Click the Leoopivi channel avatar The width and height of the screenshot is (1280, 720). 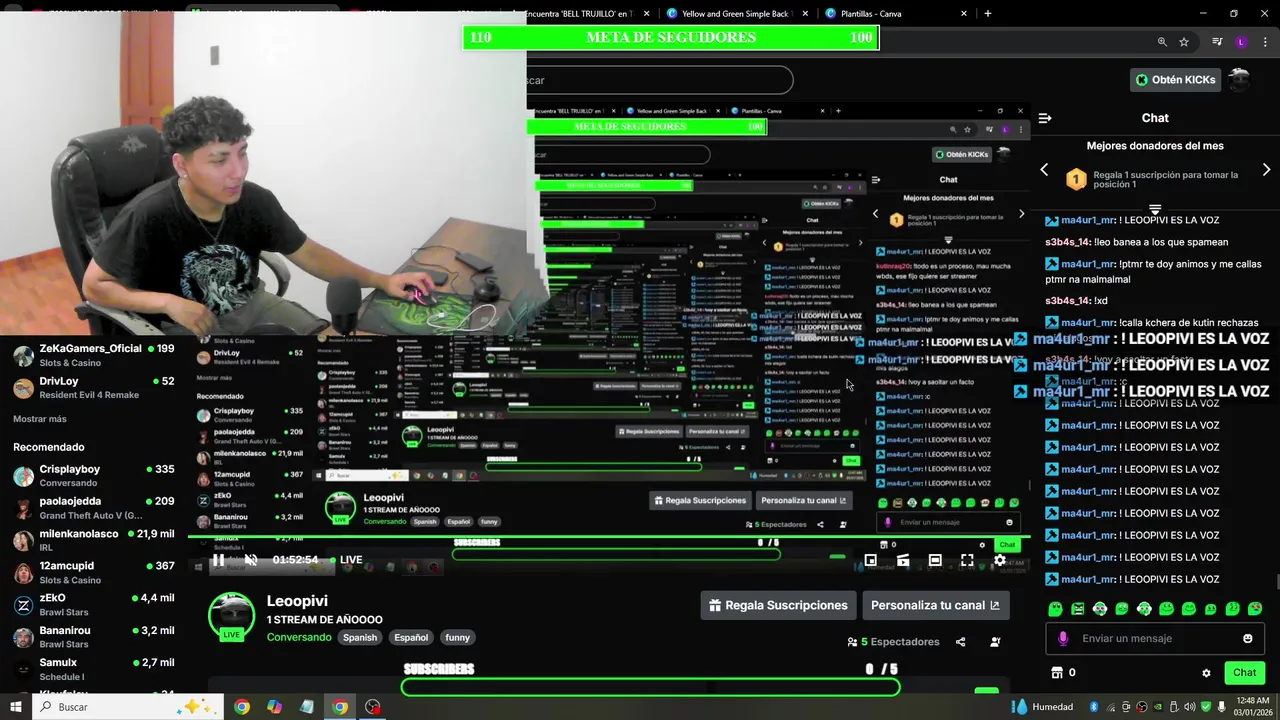coord(231,615)
